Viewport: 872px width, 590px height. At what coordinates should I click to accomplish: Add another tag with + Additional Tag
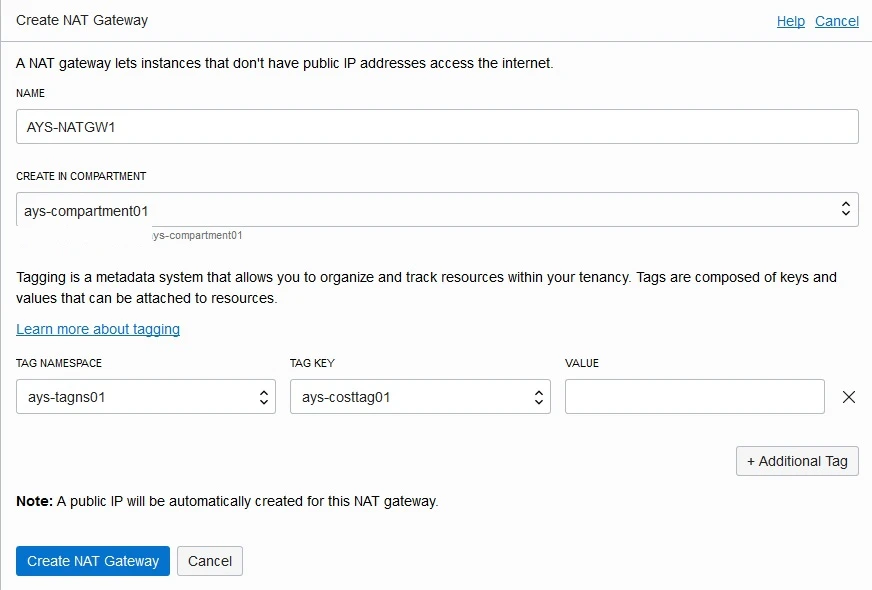797,461
